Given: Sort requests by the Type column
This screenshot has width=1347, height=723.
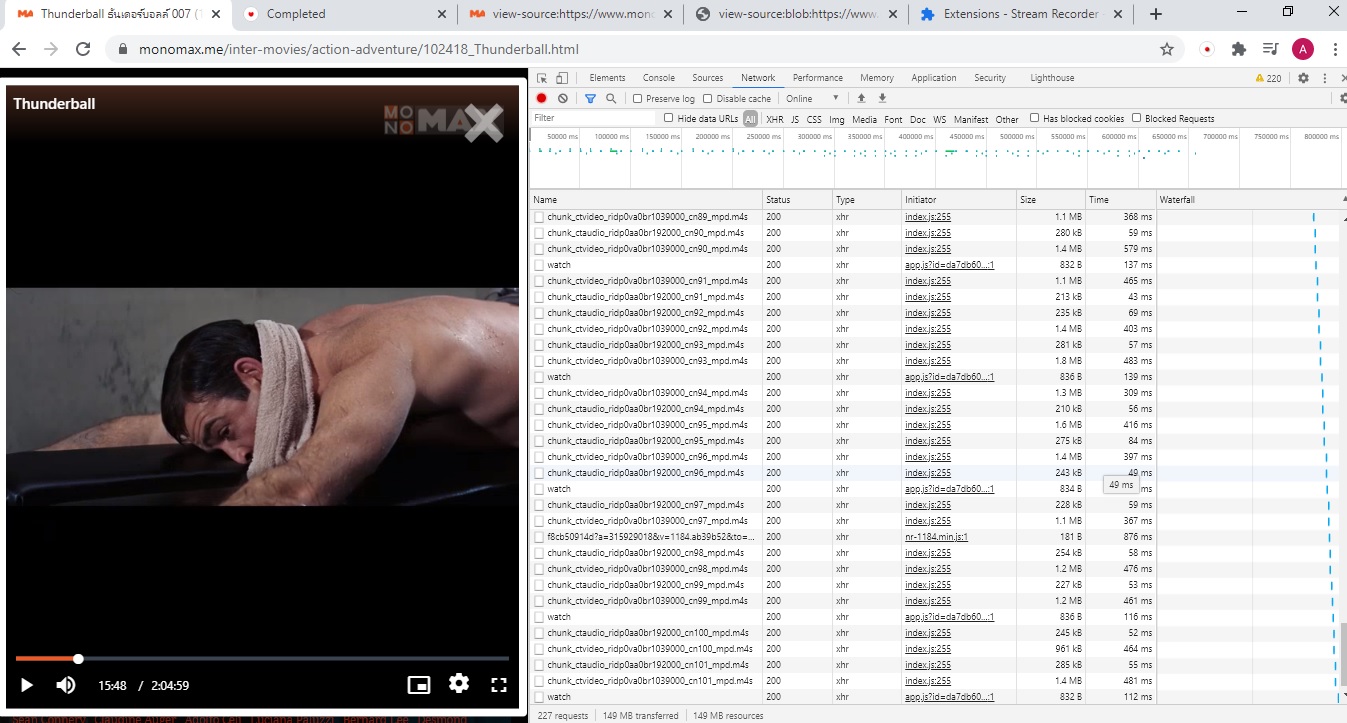Looking at the screenshot, I should pos(866,200).
